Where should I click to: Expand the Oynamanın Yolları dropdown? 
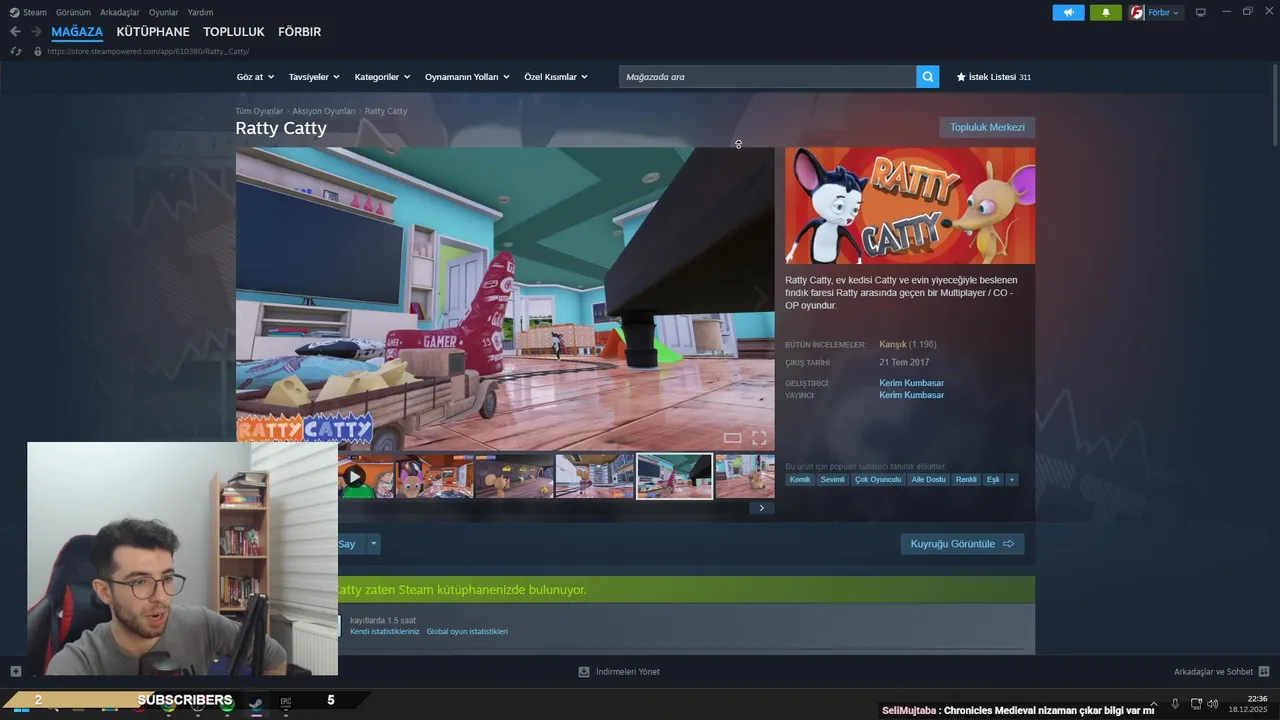pyautogui.click(x=467, y=77)
